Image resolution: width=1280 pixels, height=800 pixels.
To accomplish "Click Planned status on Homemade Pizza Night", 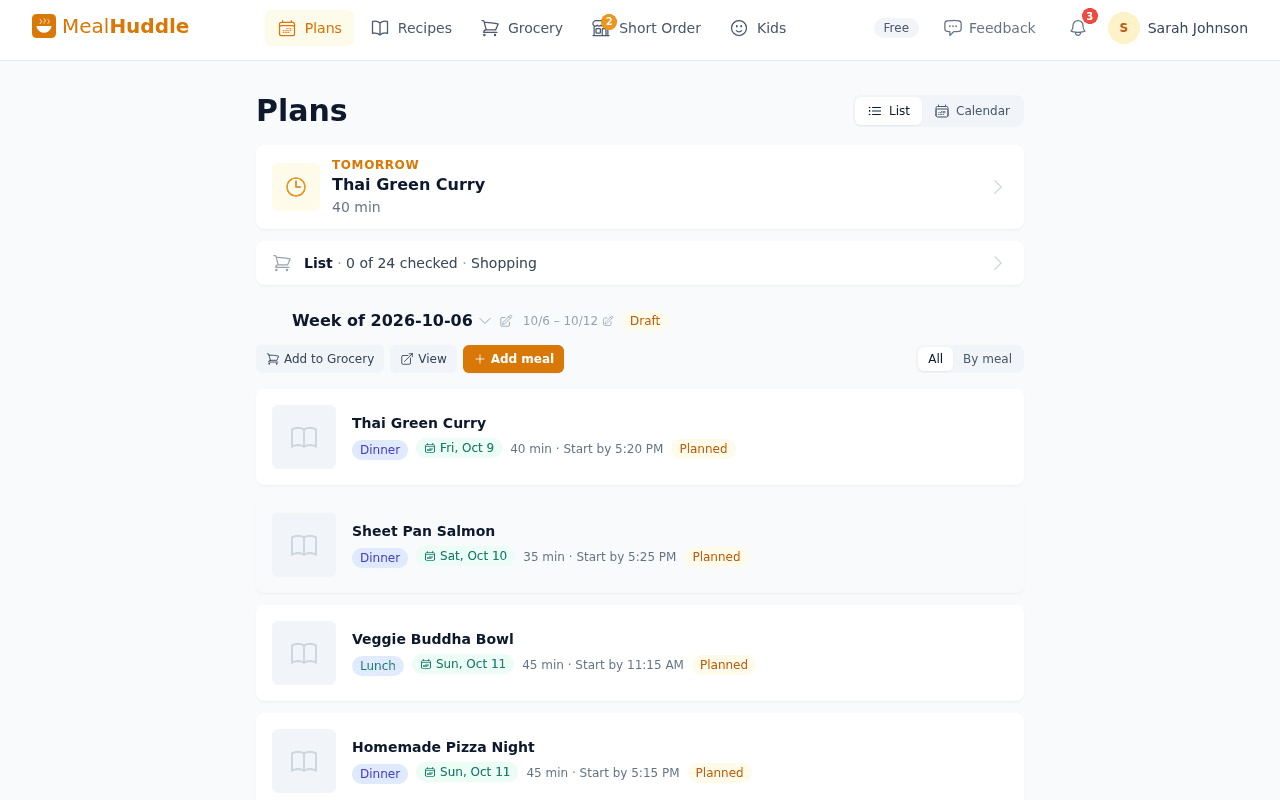I will [x=719, y=773].
